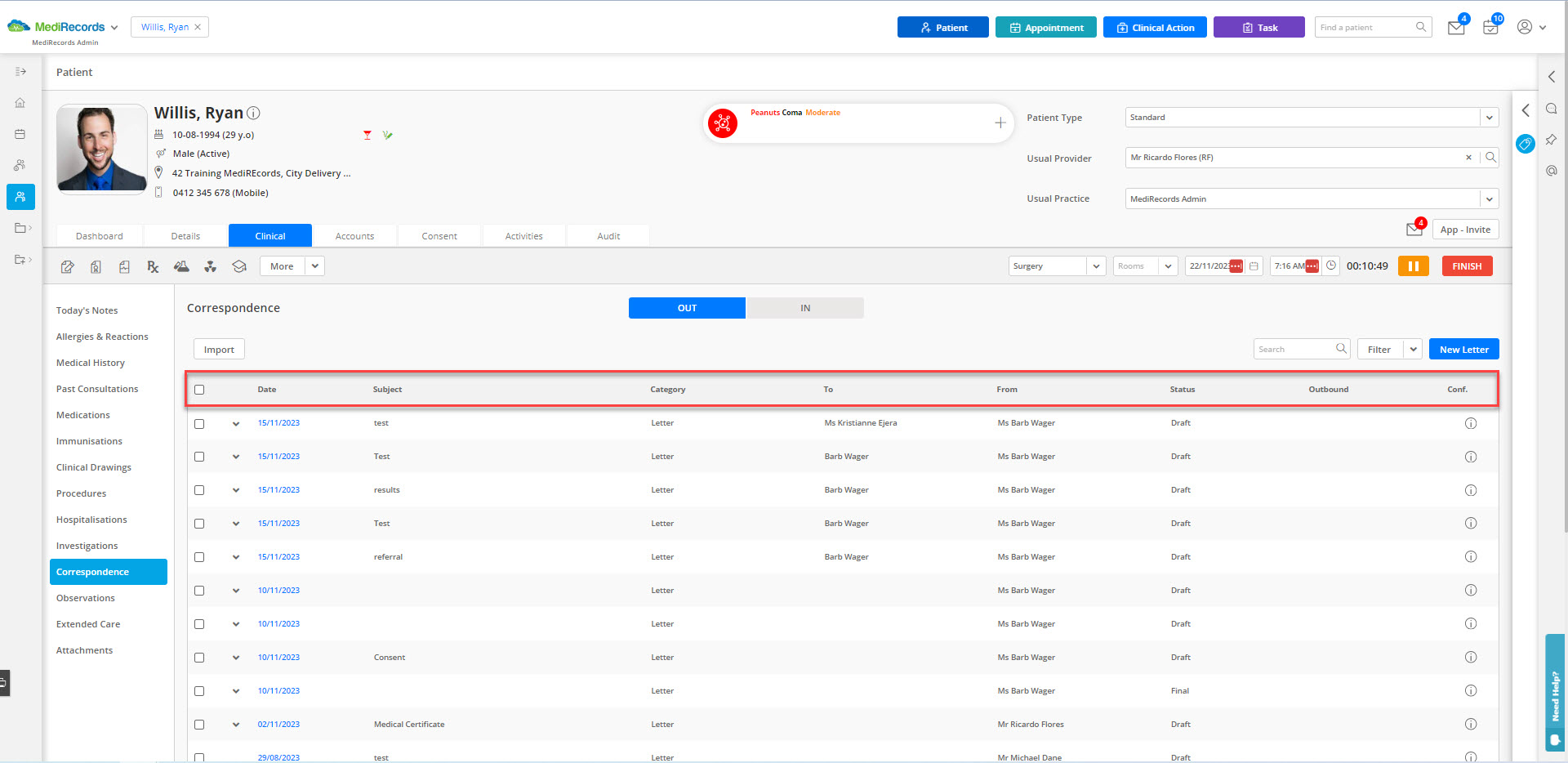Click the Import button

click(x=219, y=349)
